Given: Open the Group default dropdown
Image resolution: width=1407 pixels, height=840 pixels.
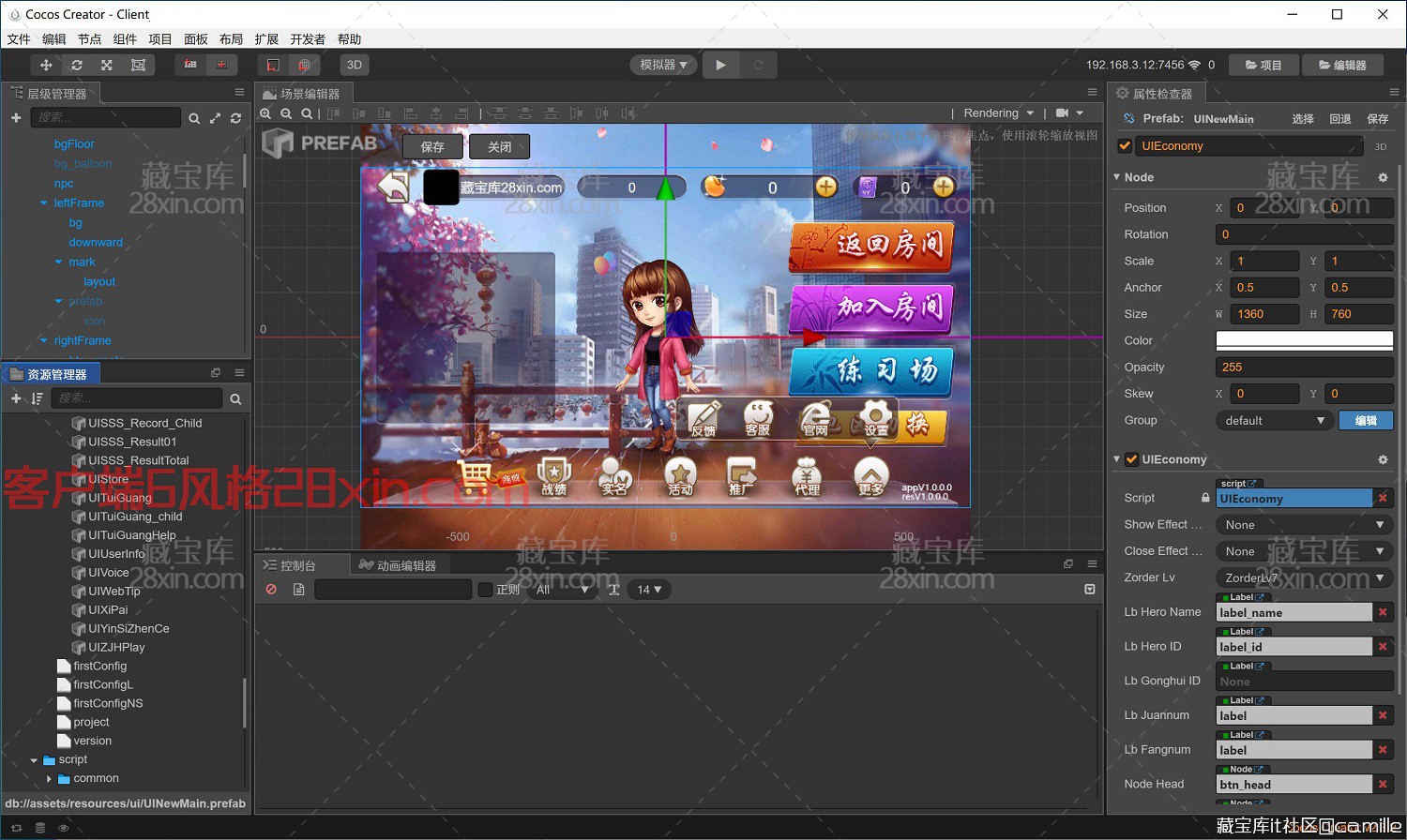Looking at the screenshot, I should tap(1274, 420).
